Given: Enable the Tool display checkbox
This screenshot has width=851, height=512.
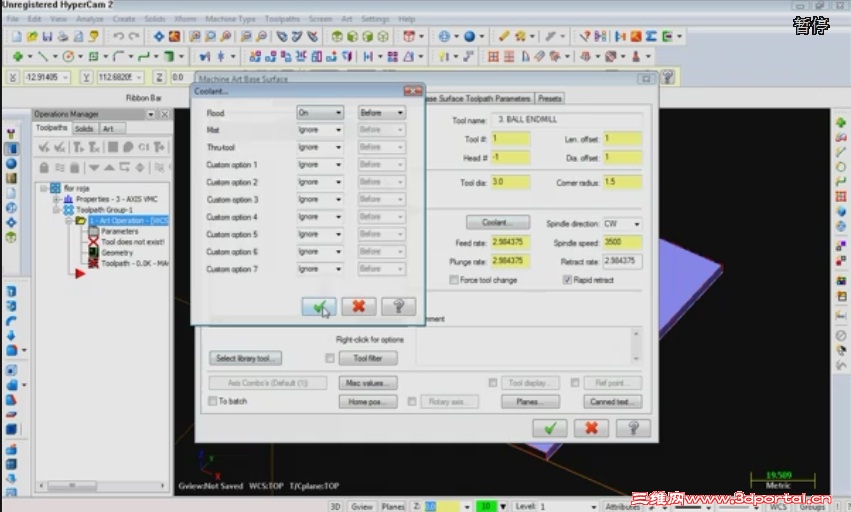Looking at the screenshot, I should (493, 383).
